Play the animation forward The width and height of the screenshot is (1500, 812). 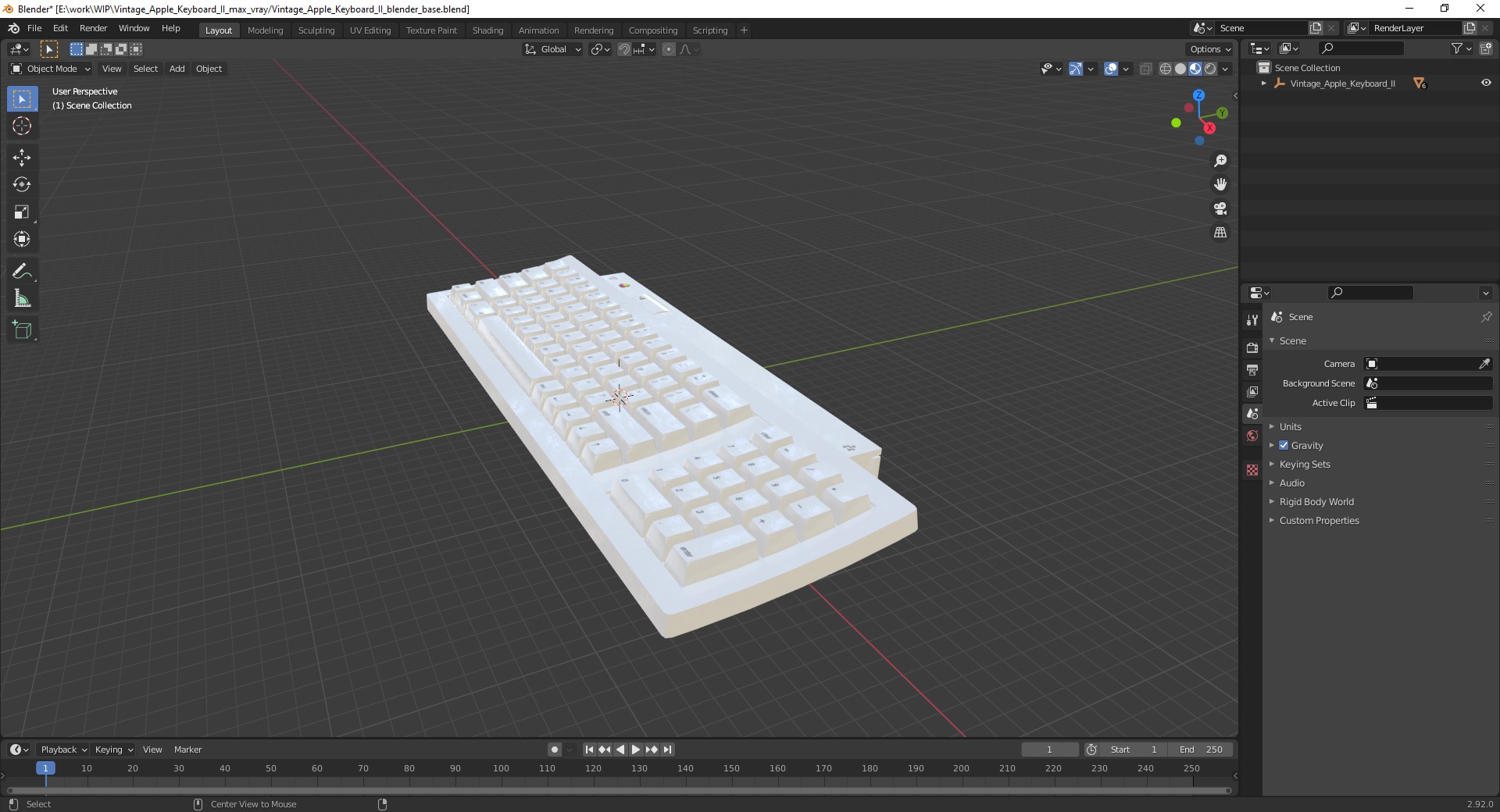(636, 750)
